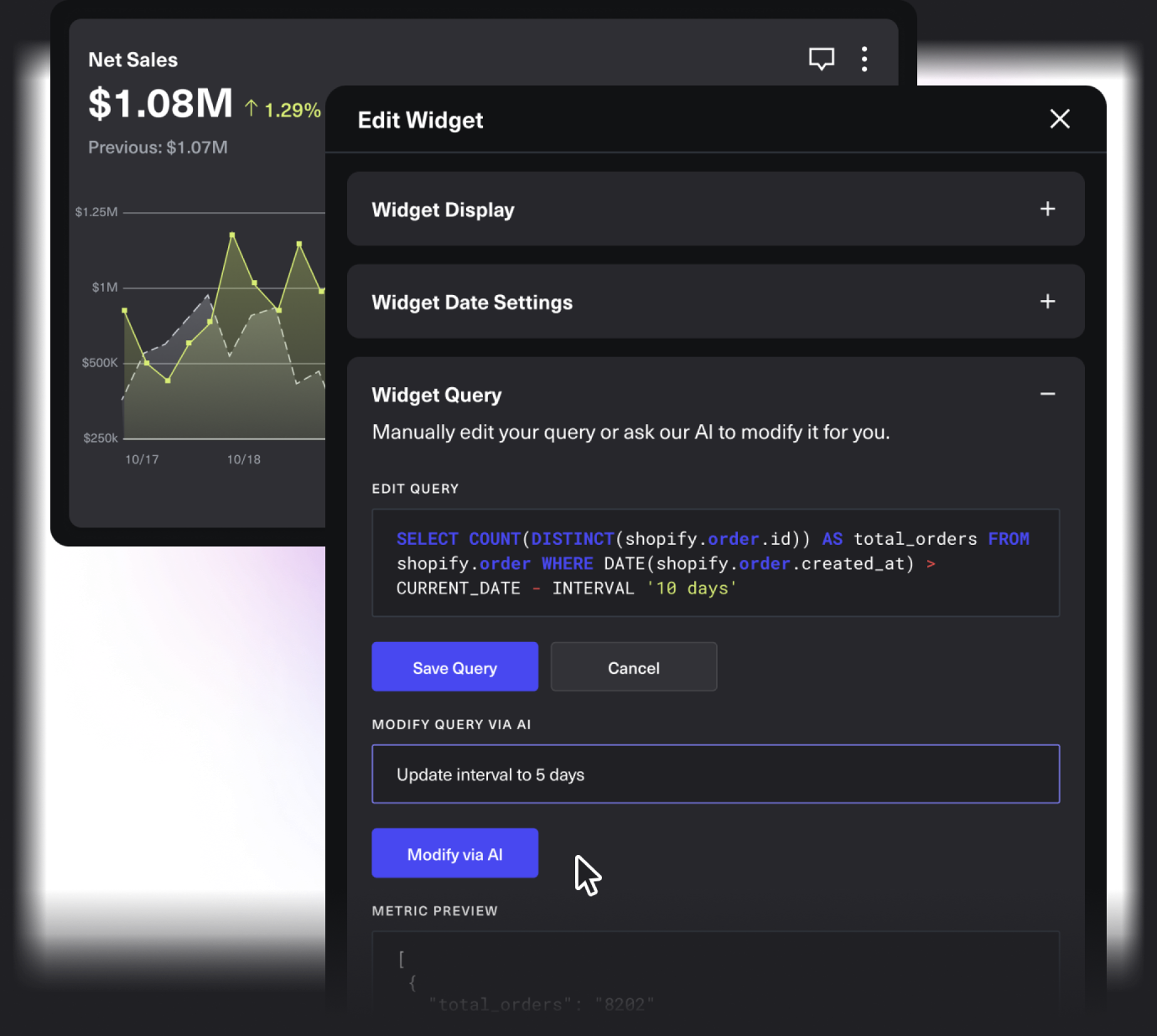Focus the Modify Query via AI input field
The width and height of the screenshot is (1157, 1036).
tap(716, 774)
